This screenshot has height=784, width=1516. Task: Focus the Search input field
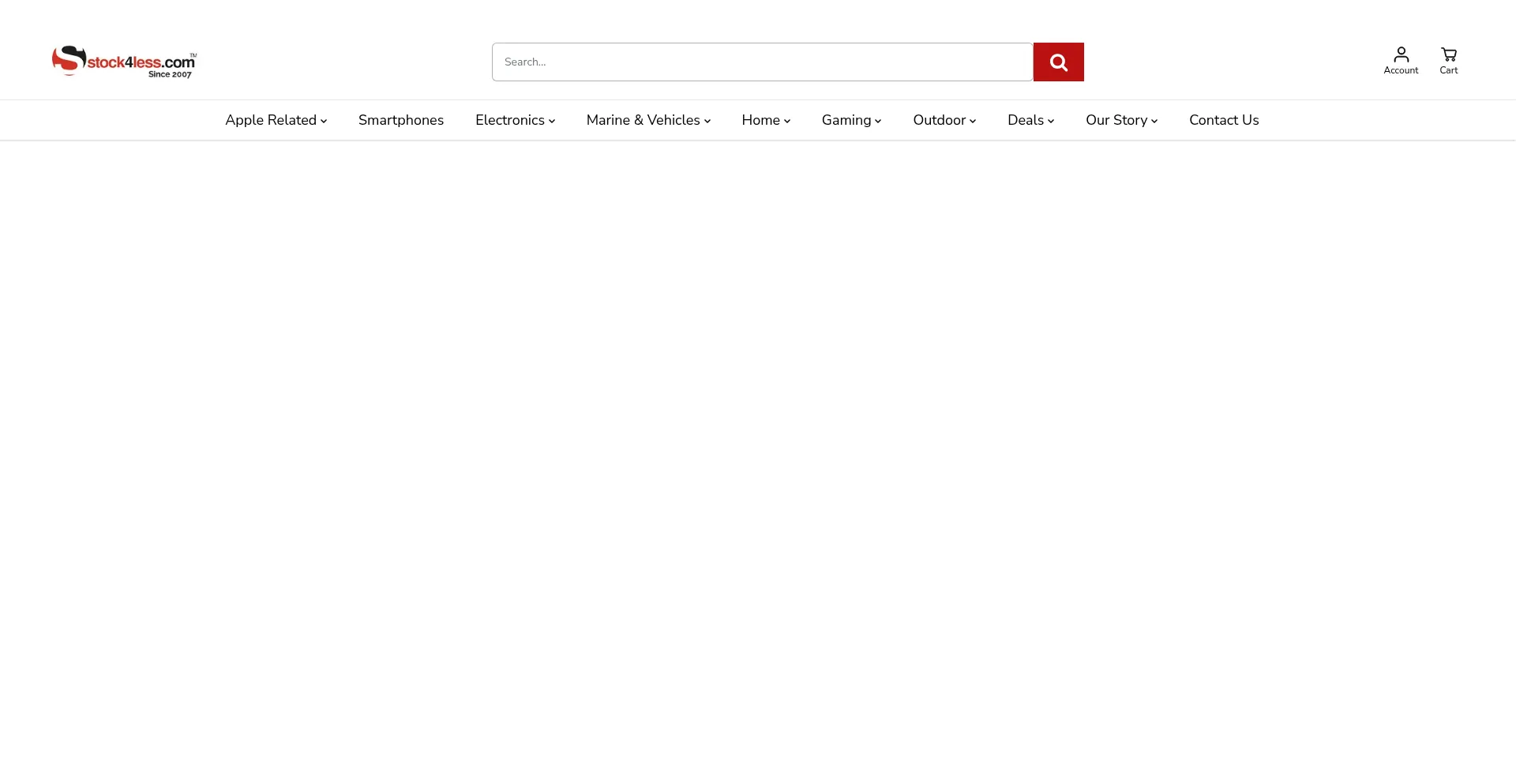tap(762, 62)
